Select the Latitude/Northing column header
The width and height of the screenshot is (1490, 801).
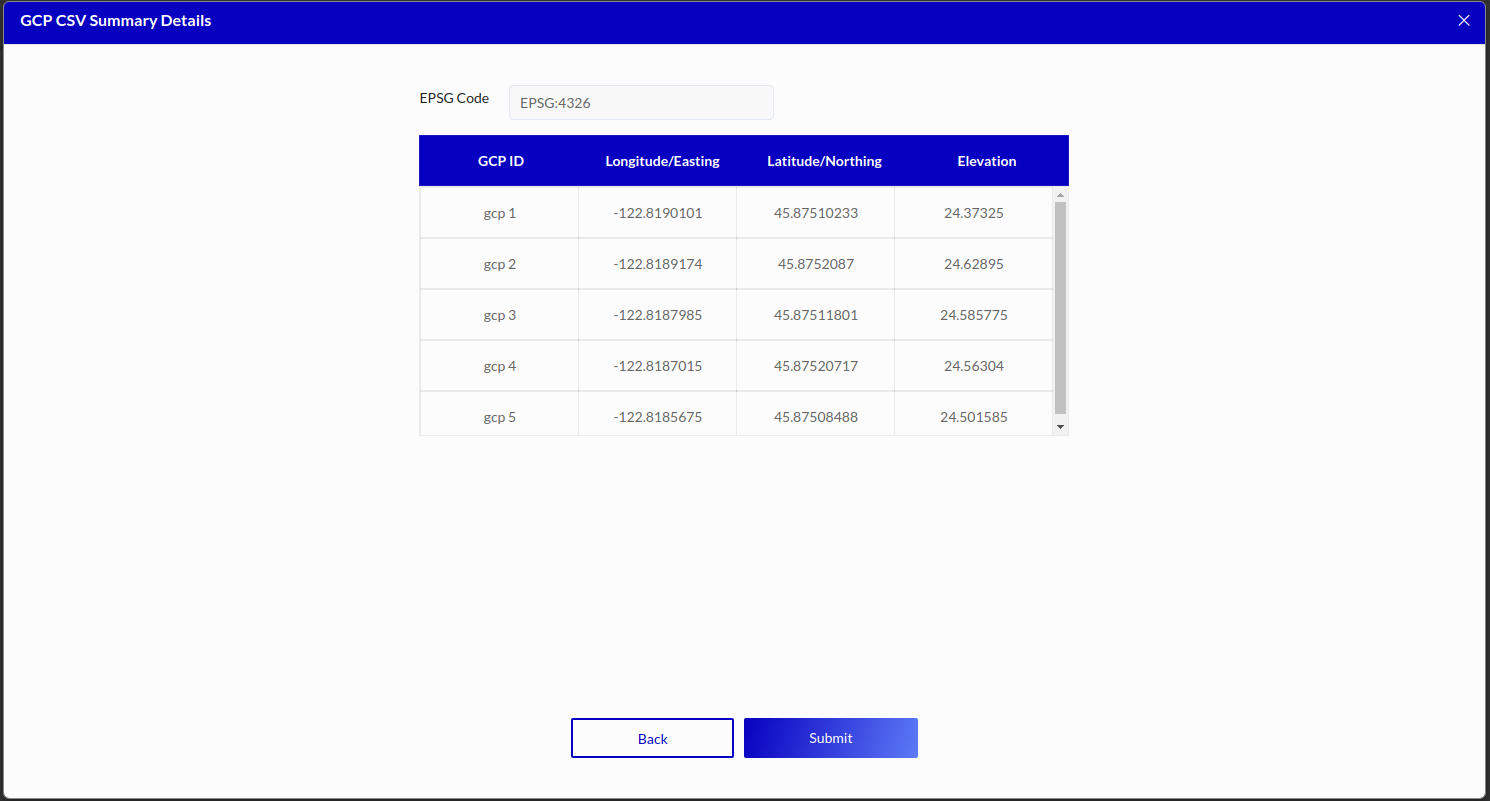824,161
